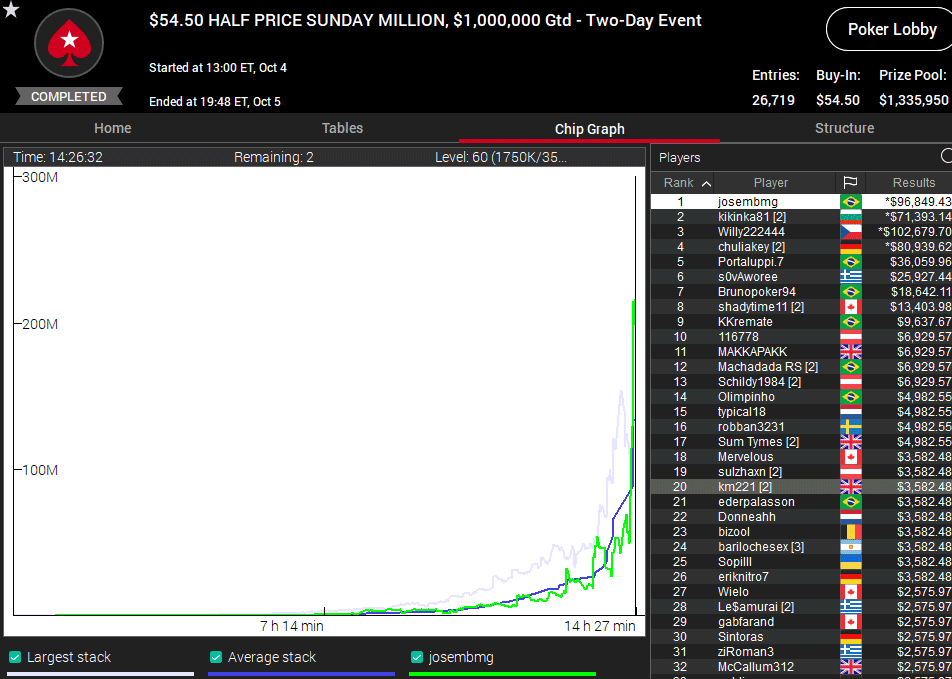Screen dimensions: 952x679
Task: Click the Average stack blue line swatch
Action: pyautogui.click(x=301, y=674)
